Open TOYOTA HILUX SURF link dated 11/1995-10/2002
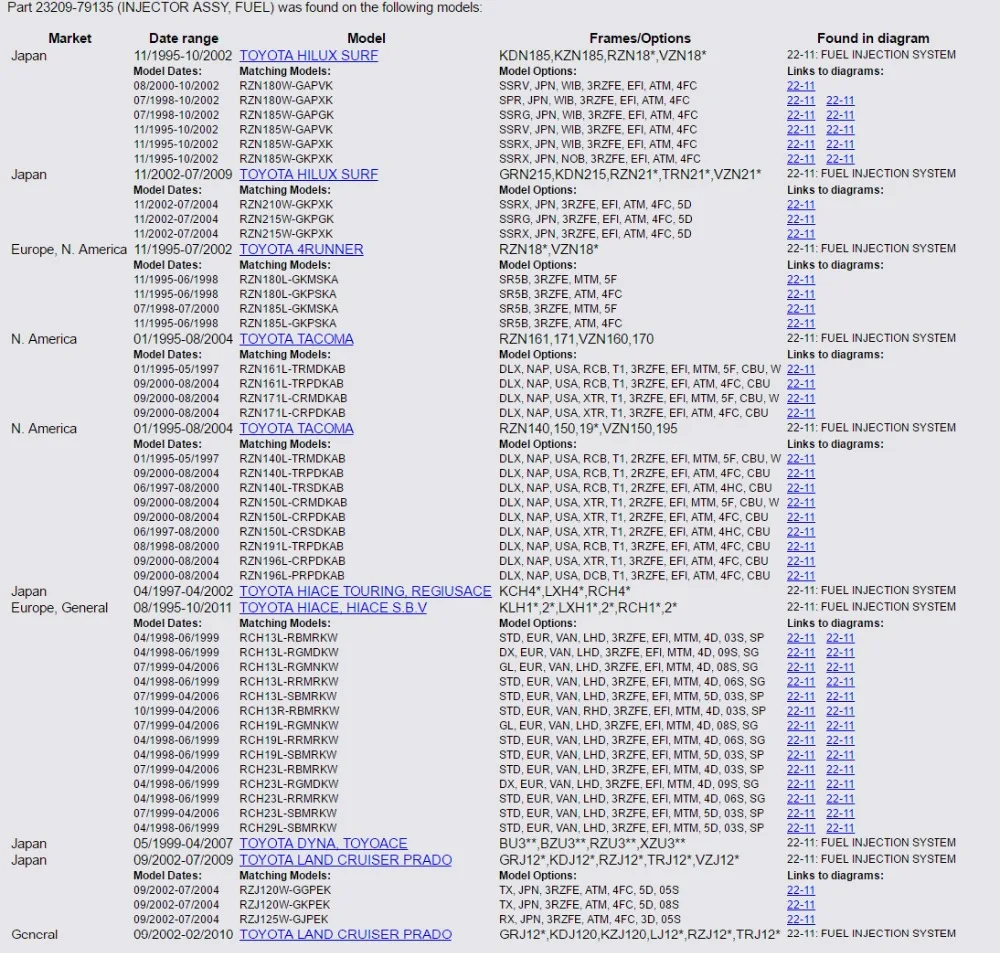 309,55
